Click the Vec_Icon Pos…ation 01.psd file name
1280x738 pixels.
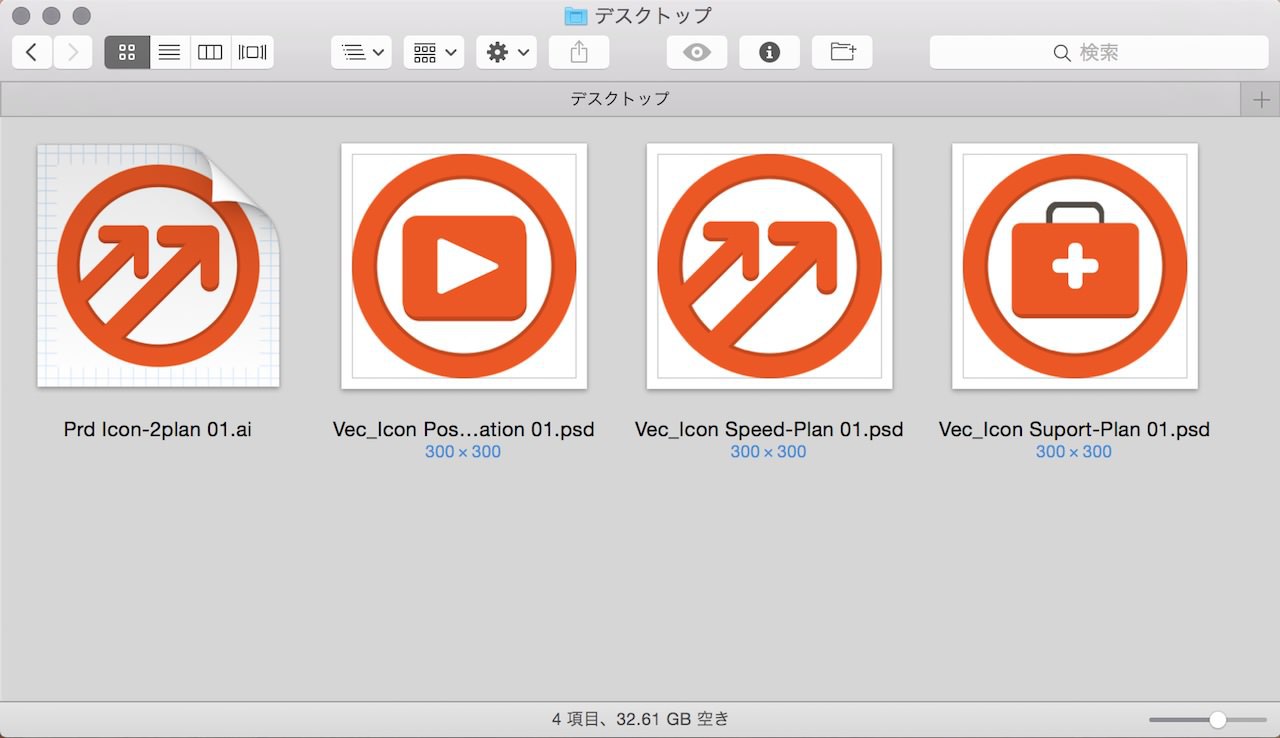[463, 430]
